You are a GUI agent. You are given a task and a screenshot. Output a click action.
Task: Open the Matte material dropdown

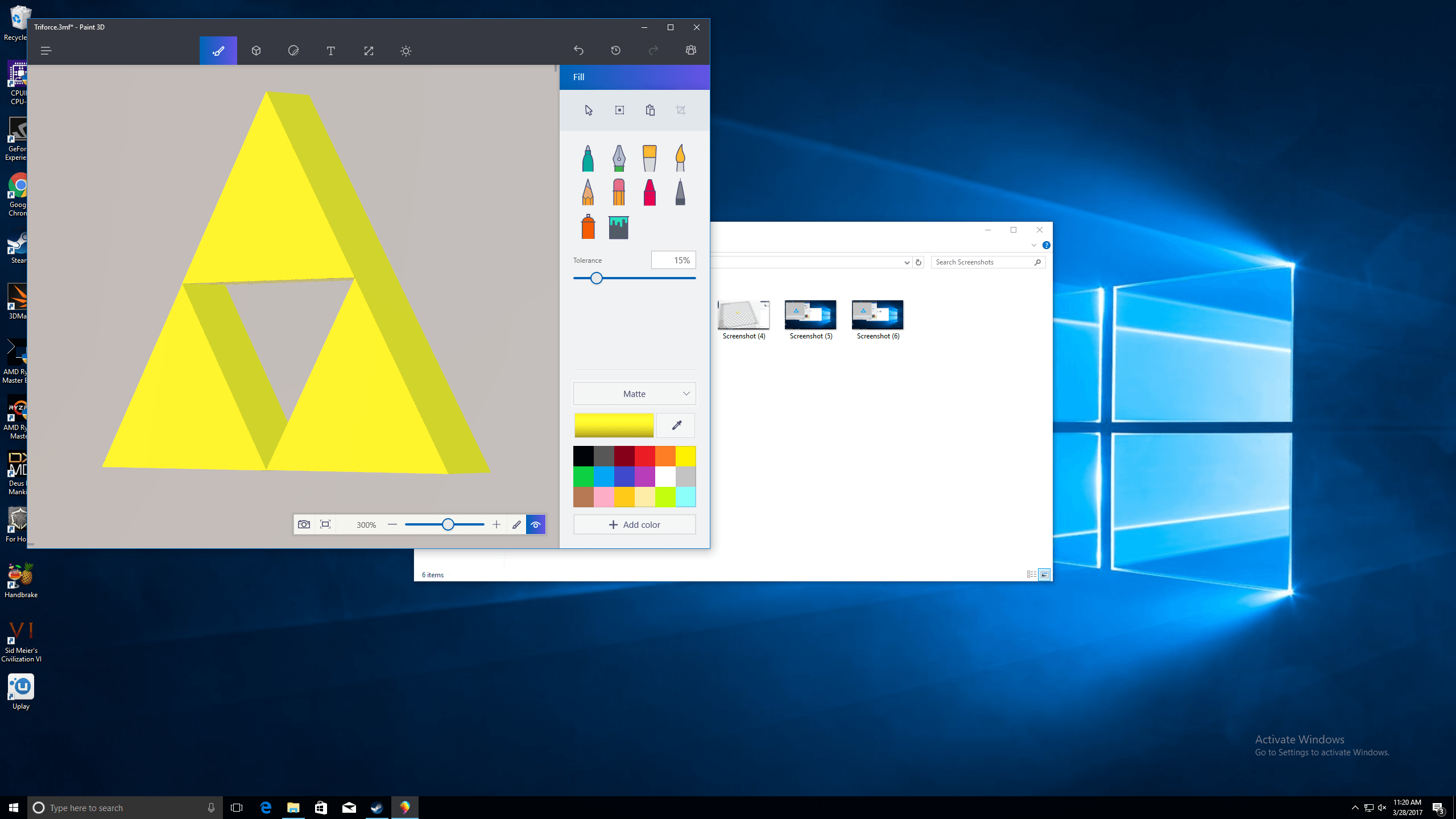click(635, 394)
